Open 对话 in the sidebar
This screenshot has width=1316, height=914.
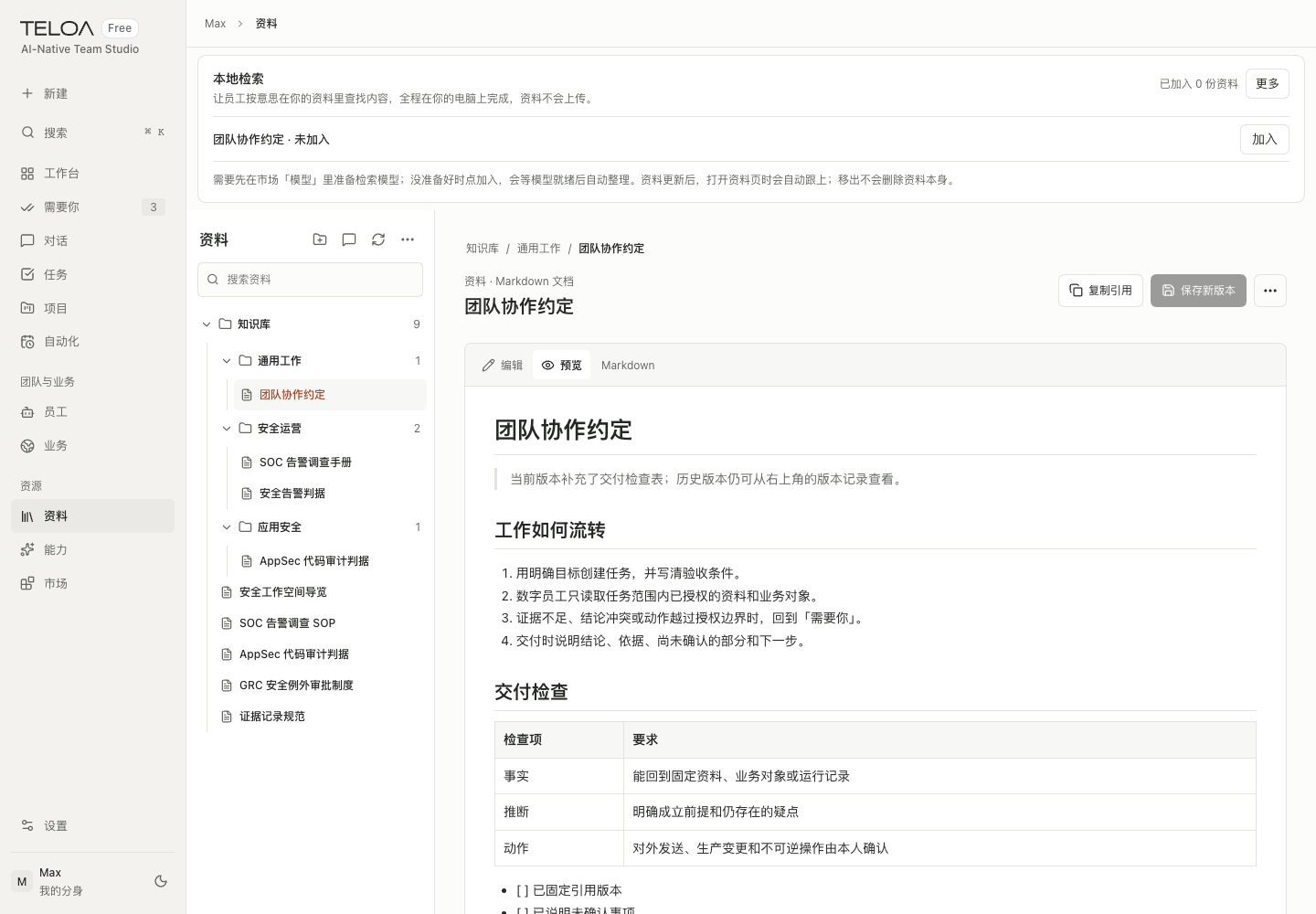92,241
